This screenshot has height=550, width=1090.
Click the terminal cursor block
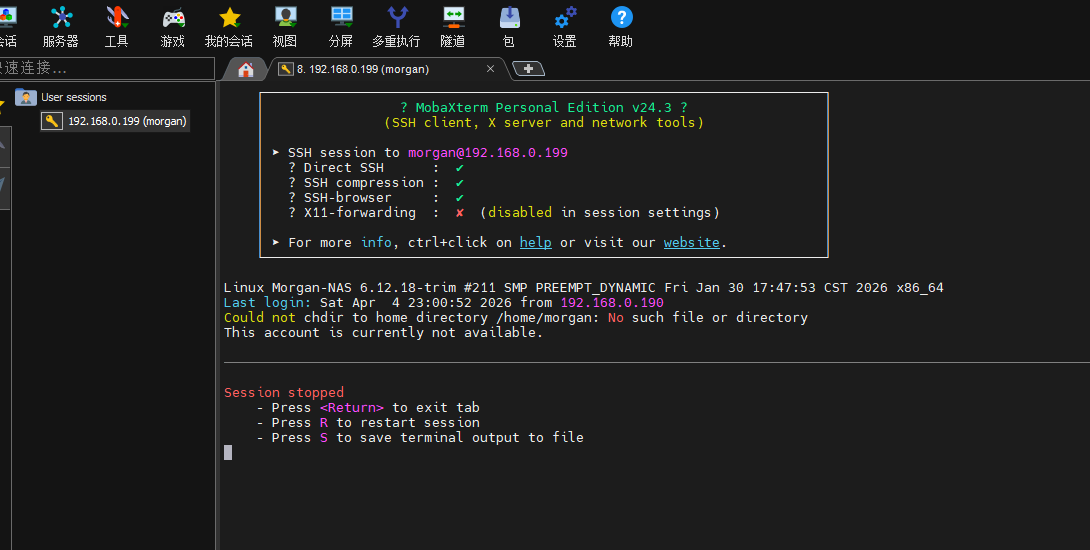[x=228, y=453]
